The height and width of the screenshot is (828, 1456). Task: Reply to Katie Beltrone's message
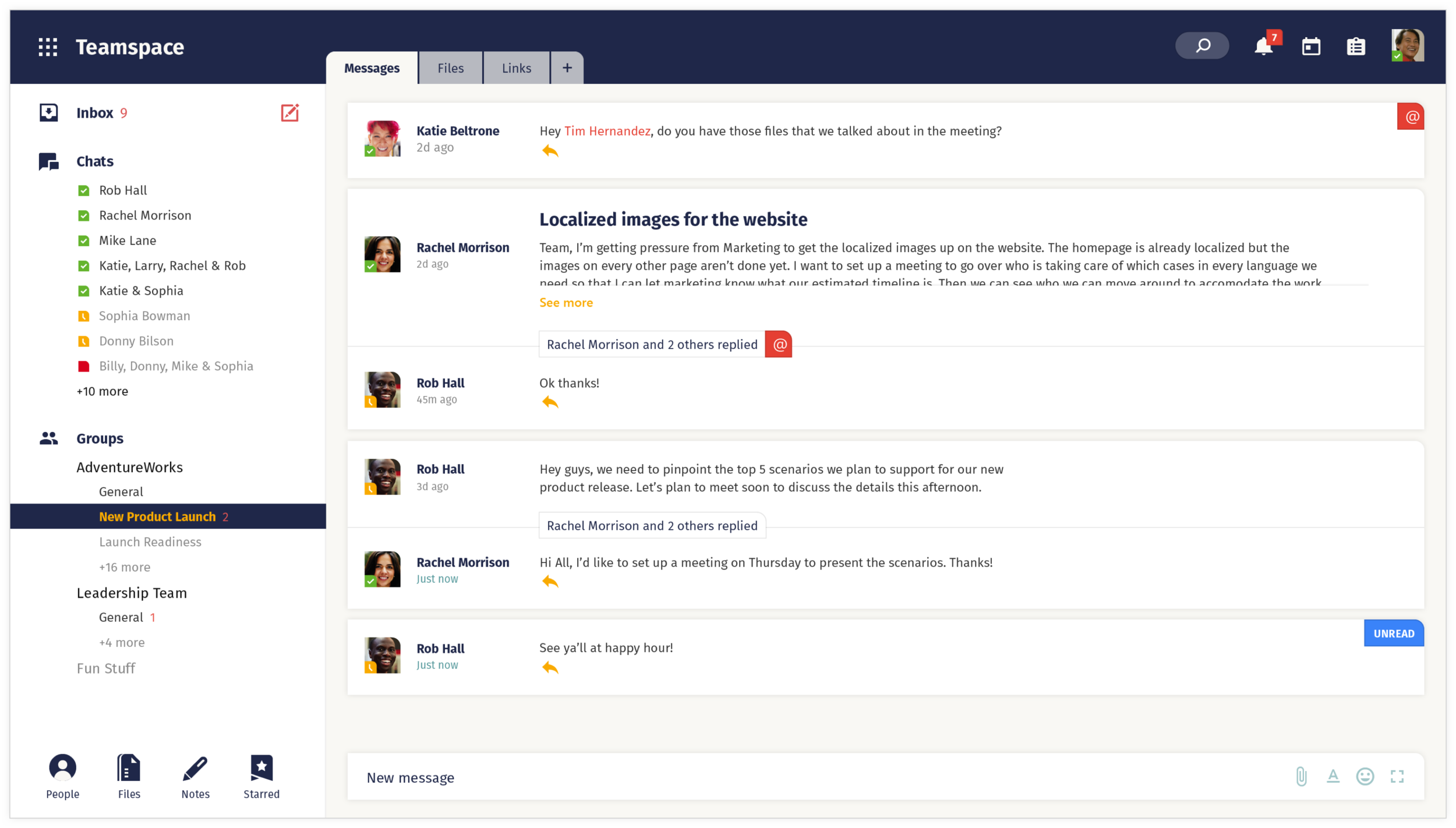click(550, 151)
